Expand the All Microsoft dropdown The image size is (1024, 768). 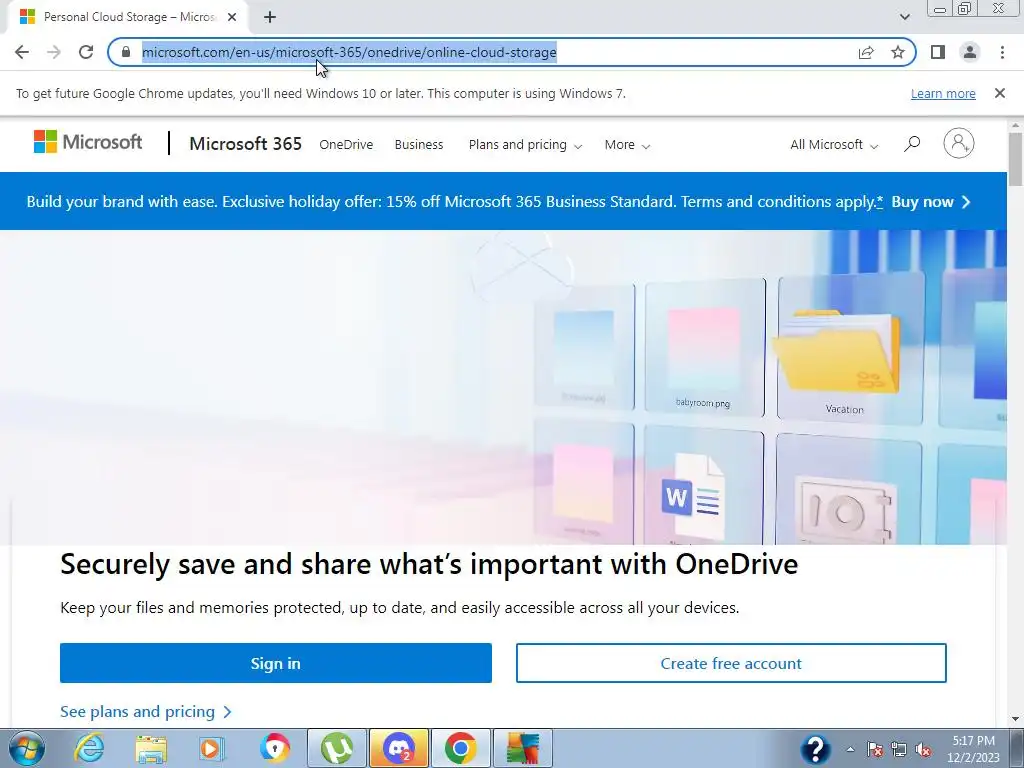[x=834, y=144]
